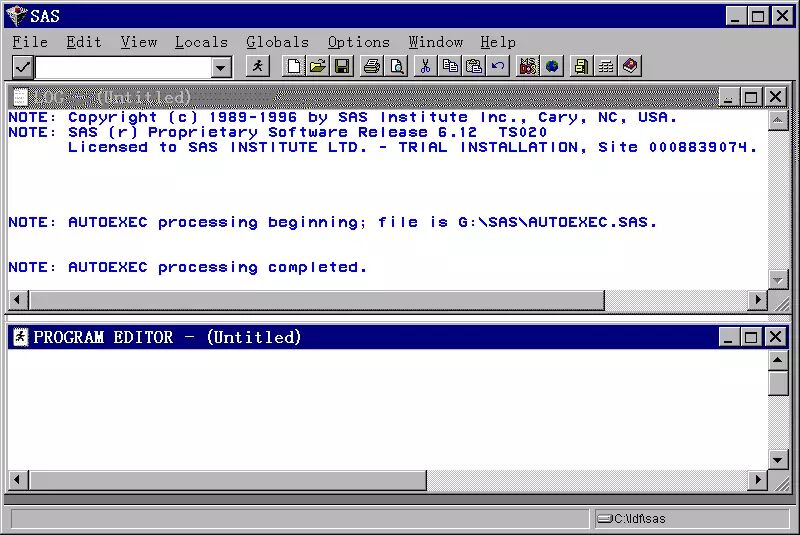Click the Copy toolbar icon

450,66
